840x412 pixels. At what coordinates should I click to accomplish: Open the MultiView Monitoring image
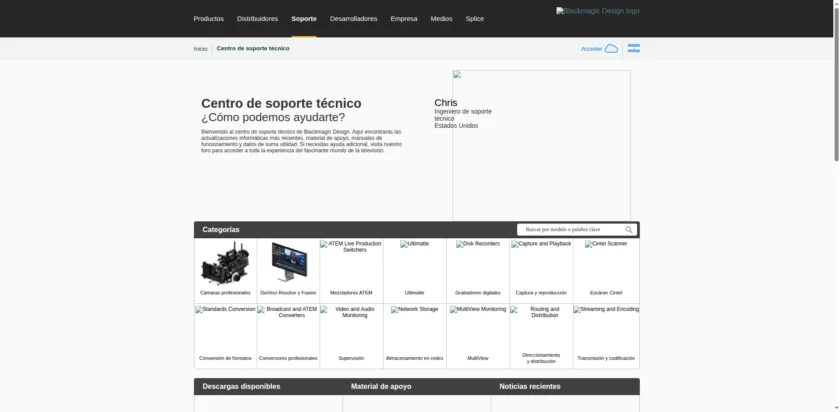pyautogui.click(x=478, y=309)
